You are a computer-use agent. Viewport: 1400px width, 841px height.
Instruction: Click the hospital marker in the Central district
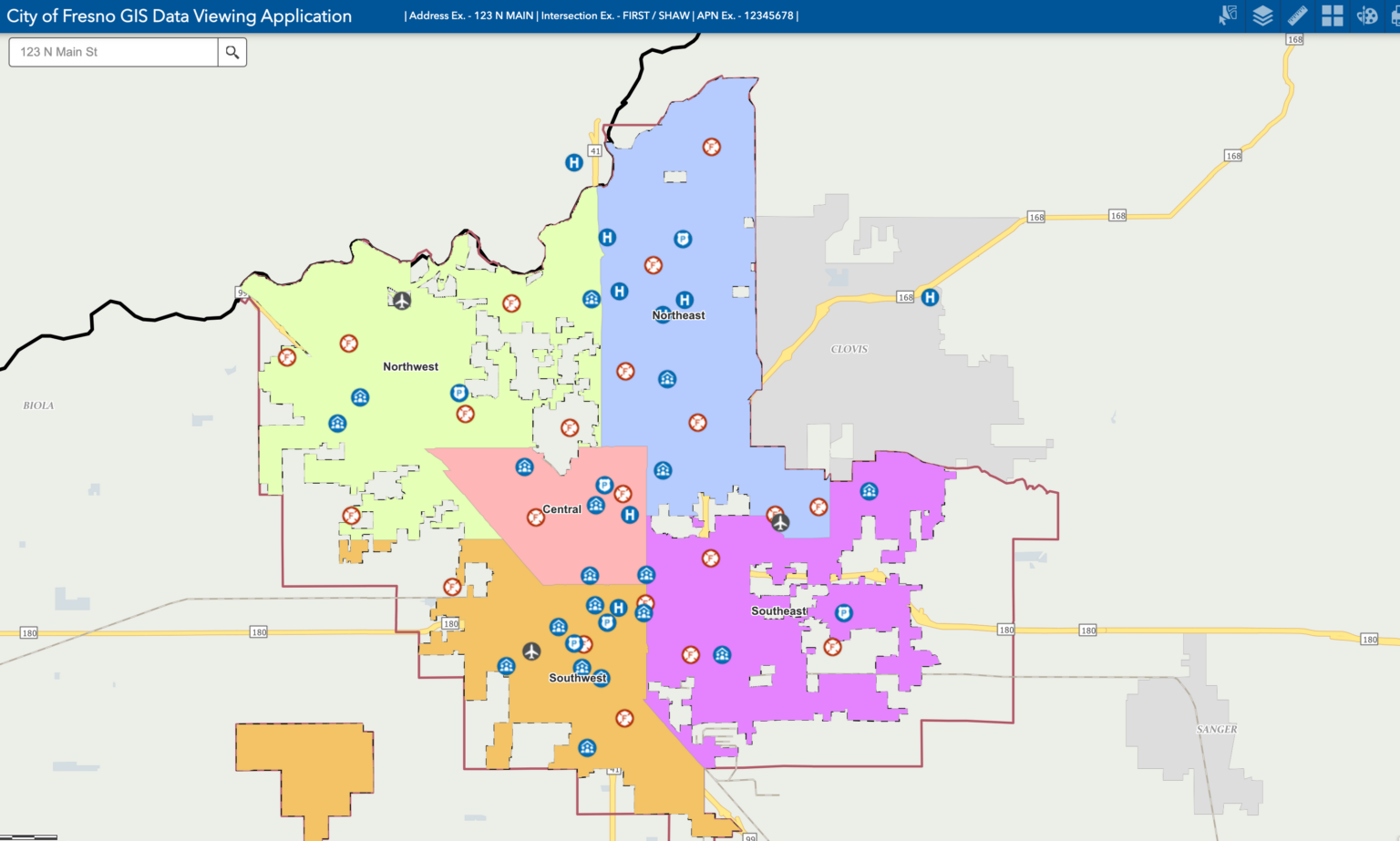[x=630, y=517]
